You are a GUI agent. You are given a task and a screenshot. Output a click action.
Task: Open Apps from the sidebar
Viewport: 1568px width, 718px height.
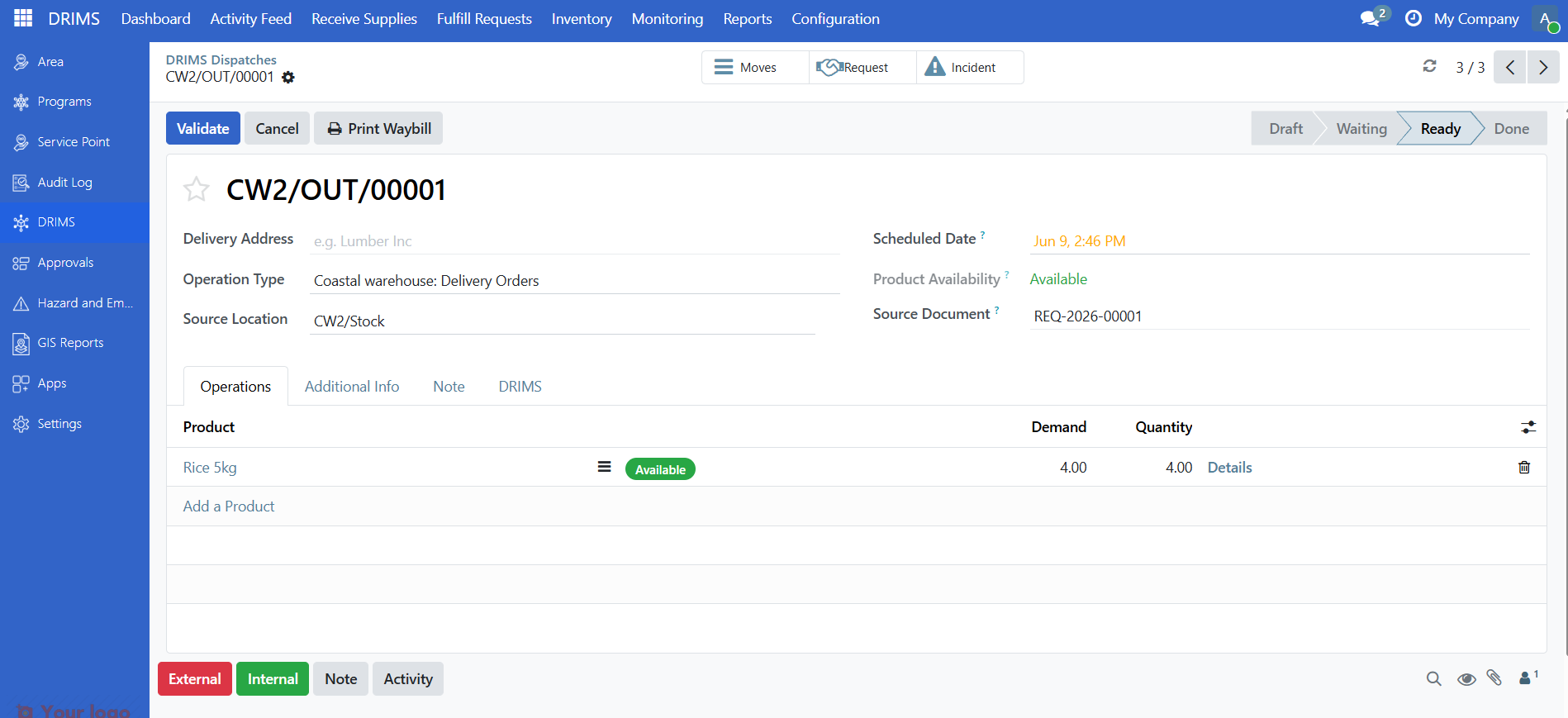[x=74, y=383]
